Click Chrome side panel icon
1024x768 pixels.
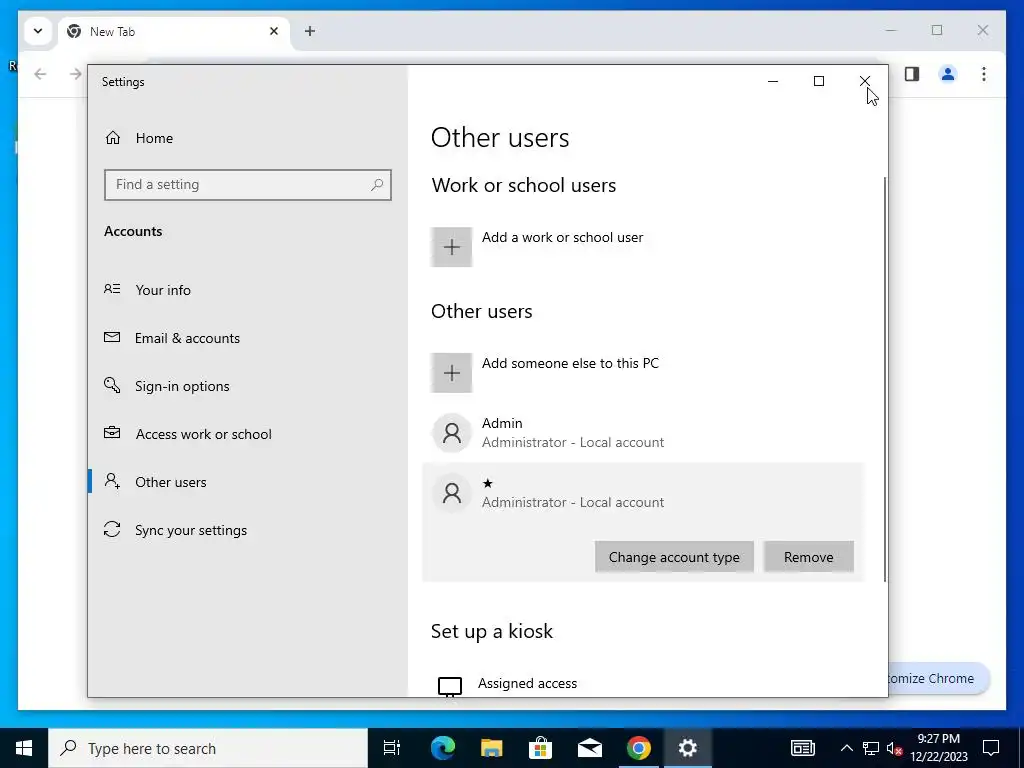coord(912,74)
